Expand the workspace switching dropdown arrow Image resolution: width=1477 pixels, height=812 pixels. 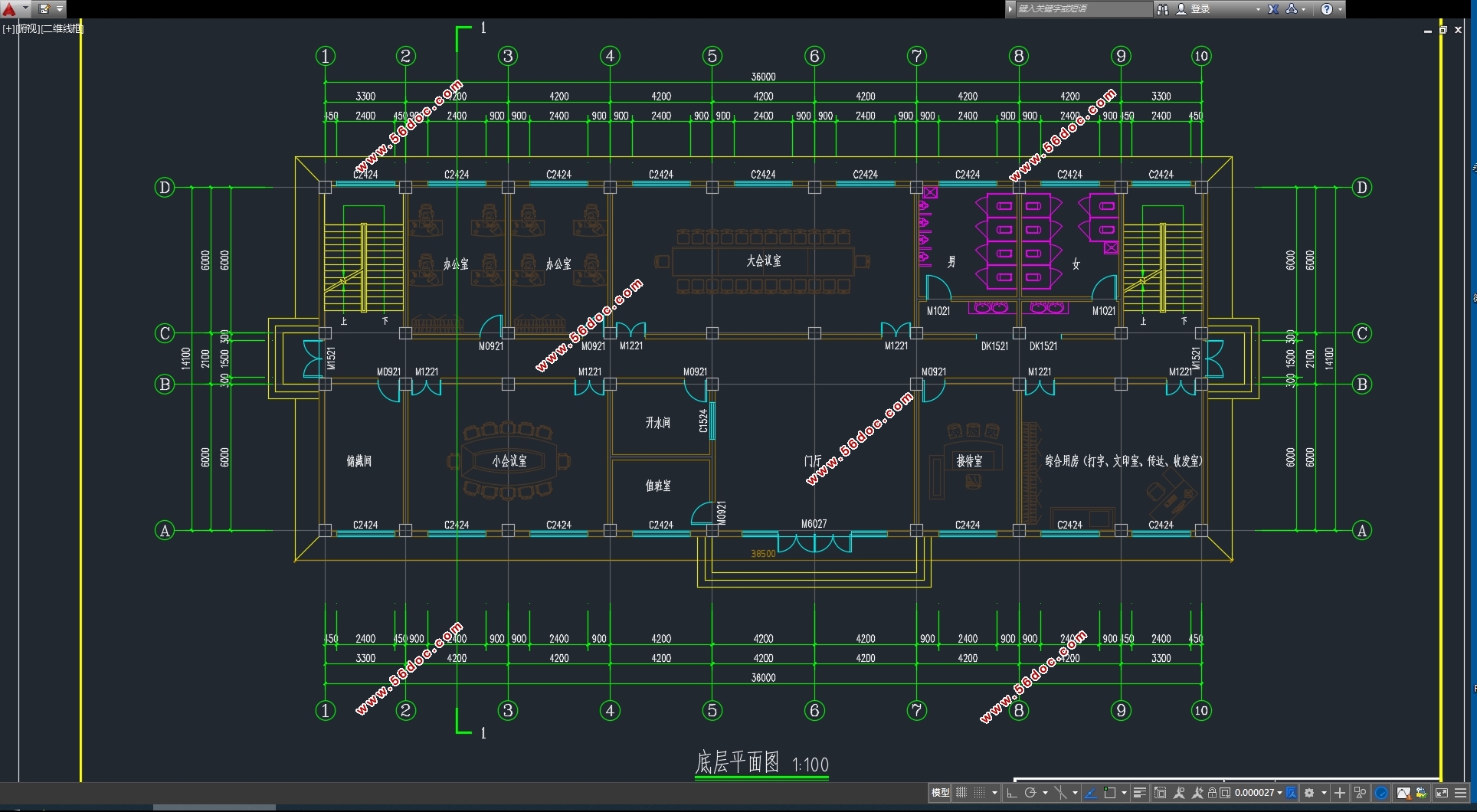click(x=1324, y=793)
